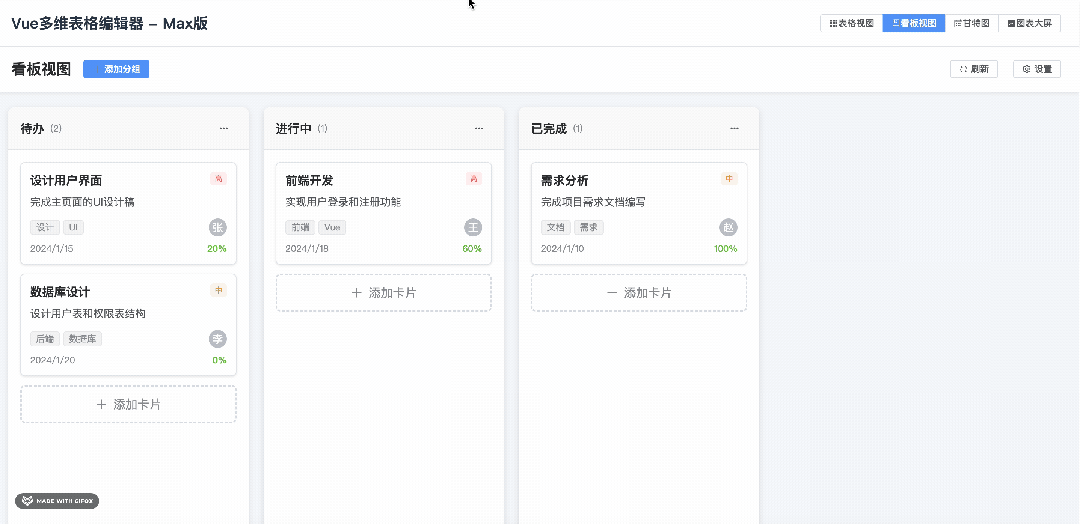This screenshot has width=1081, height=525.
Task: Click the 前端 tag
Action: coord(300,227)
